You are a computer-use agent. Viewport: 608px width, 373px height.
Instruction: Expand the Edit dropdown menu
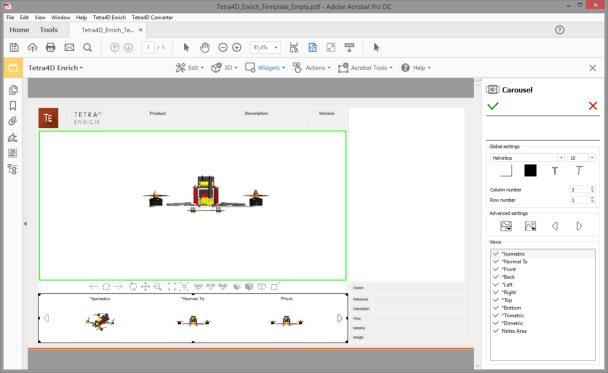[190, 68]
